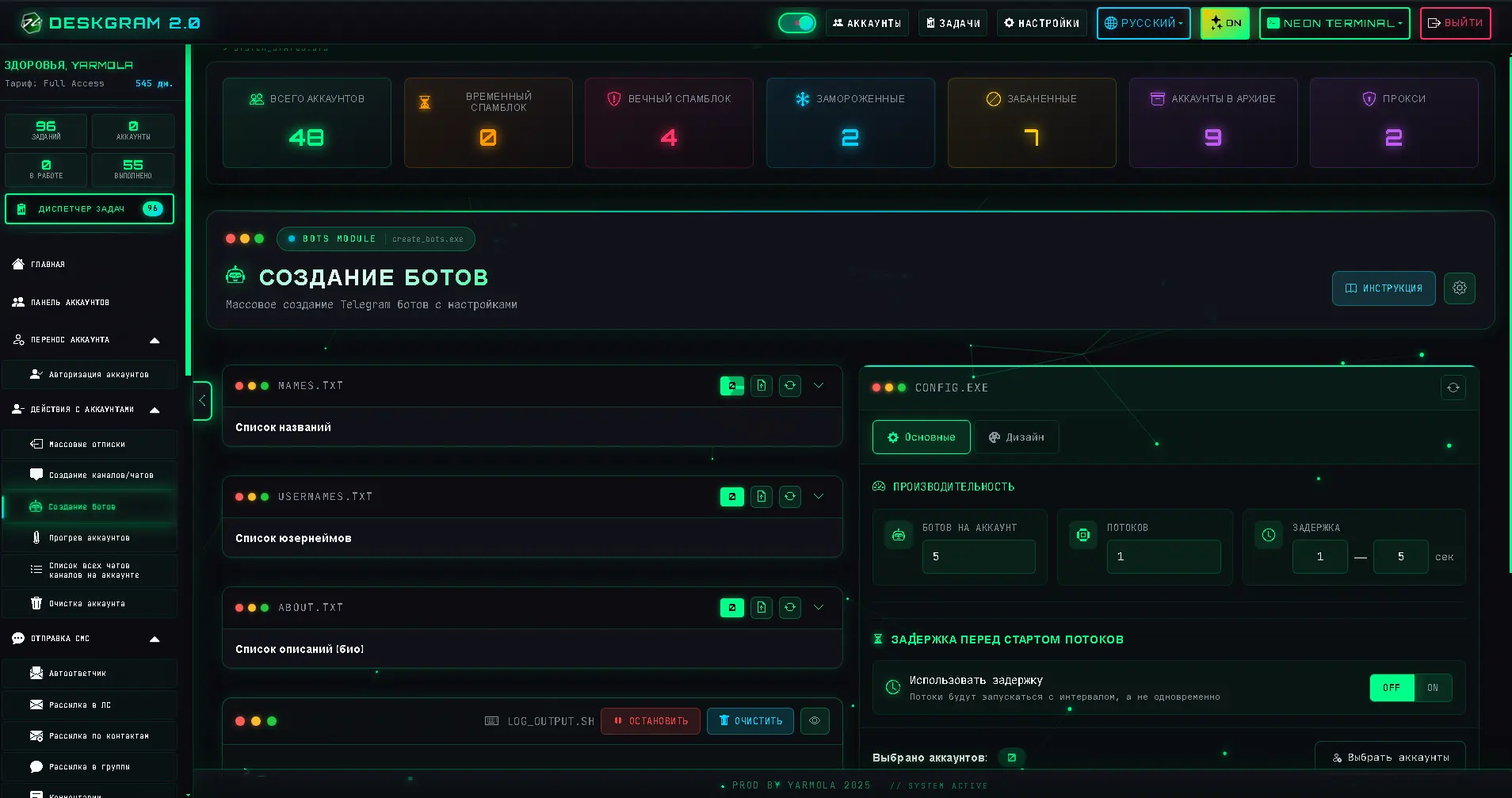The height and width of the screenshot is (798, 1512).
Task: Click the file upload icon in USERNAMES.TXT panel
Action: tap(762, 497)
